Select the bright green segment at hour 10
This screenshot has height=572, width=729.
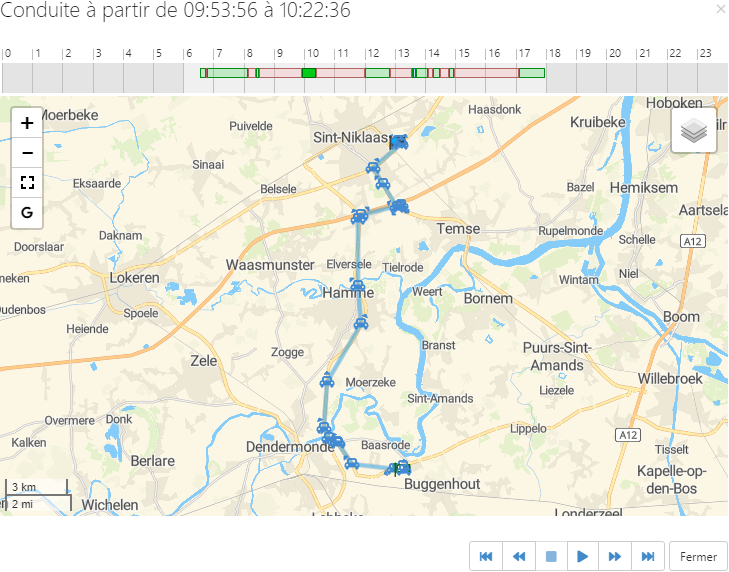pyautogui.click(x=309, y=73)
